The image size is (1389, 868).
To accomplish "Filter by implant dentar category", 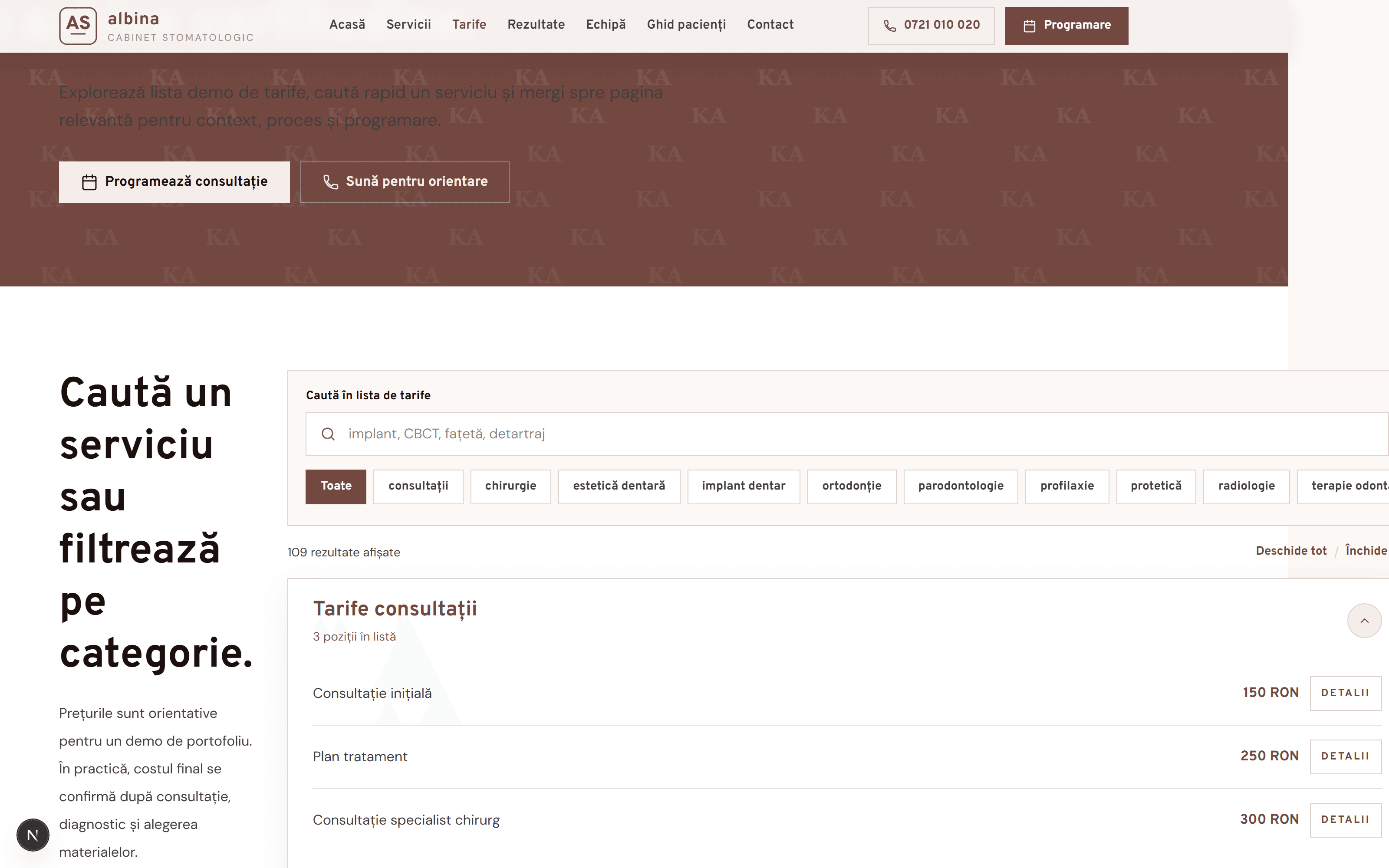I will click(x=743, y=486).
